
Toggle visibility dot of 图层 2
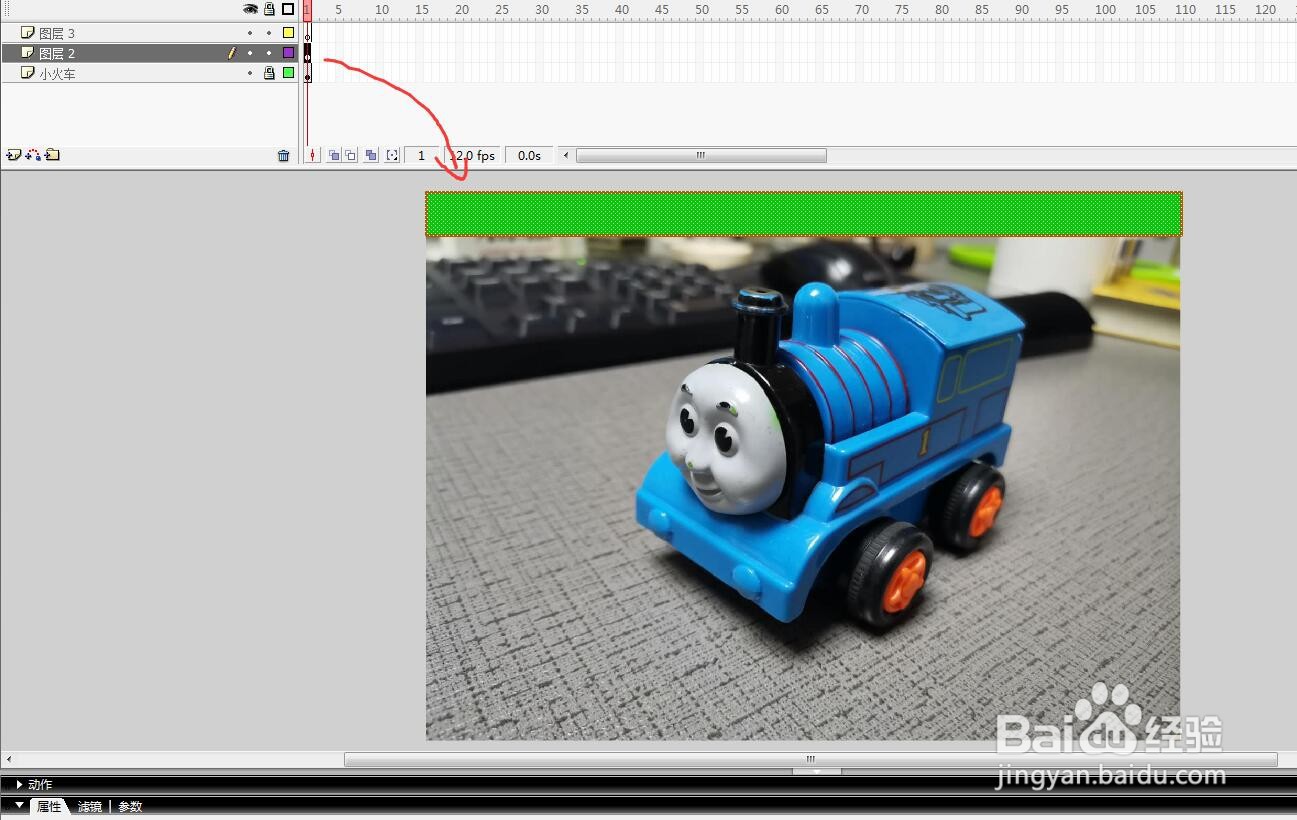250,53
